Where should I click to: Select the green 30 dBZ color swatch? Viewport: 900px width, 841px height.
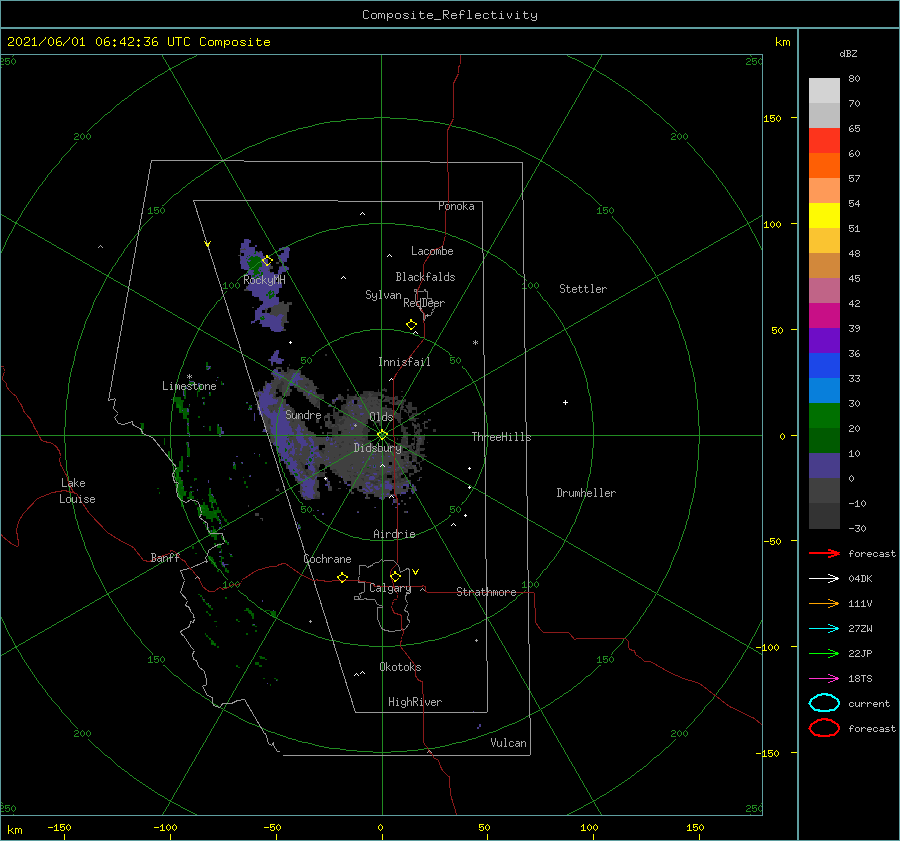pos(824,416)
